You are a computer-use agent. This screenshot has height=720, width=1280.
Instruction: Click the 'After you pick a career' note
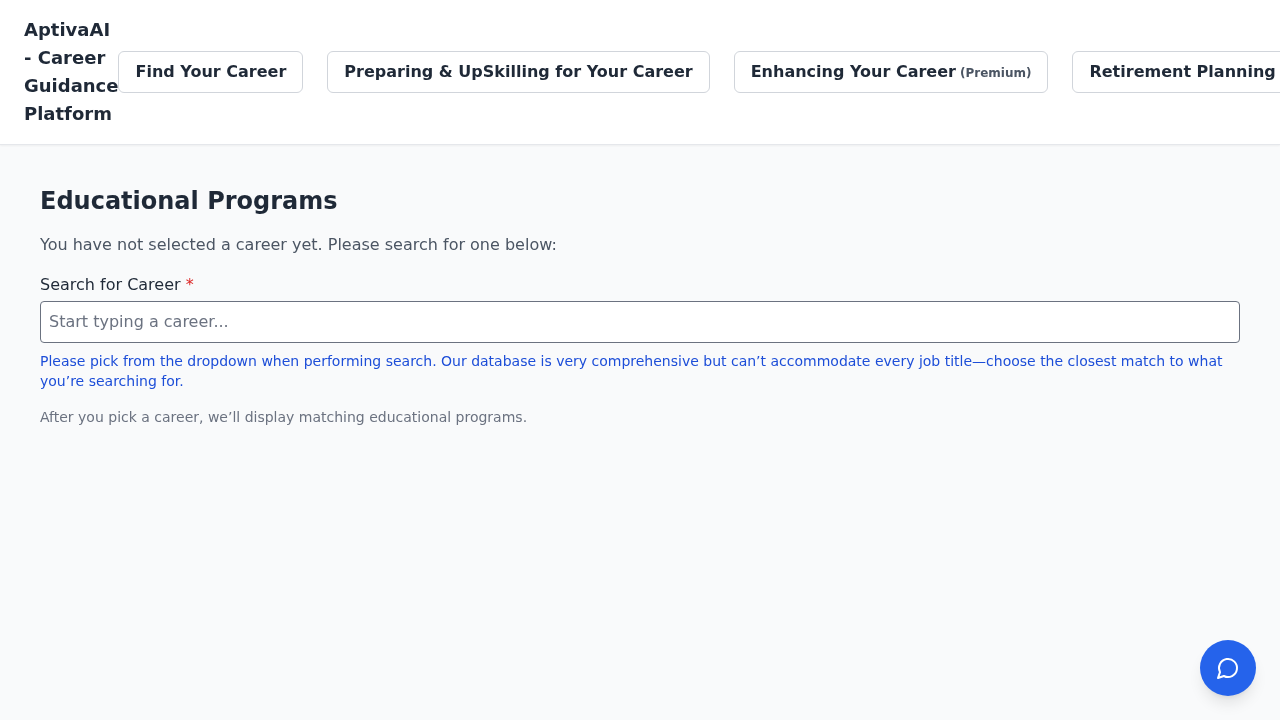click(x=283, y=417)
